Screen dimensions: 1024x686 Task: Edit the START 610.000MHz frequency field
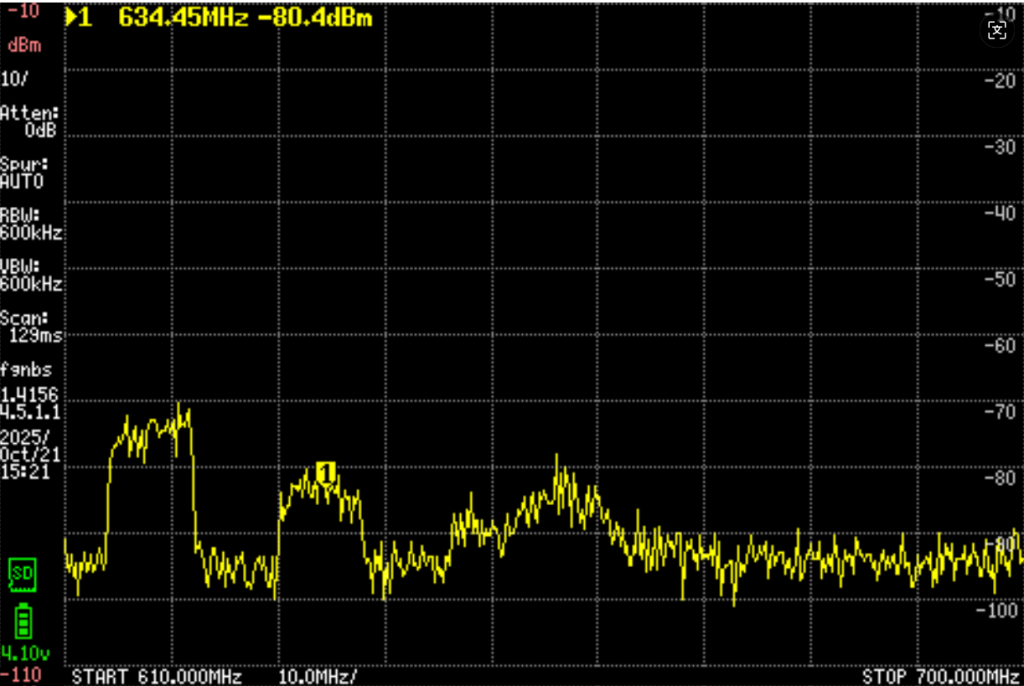156,676
